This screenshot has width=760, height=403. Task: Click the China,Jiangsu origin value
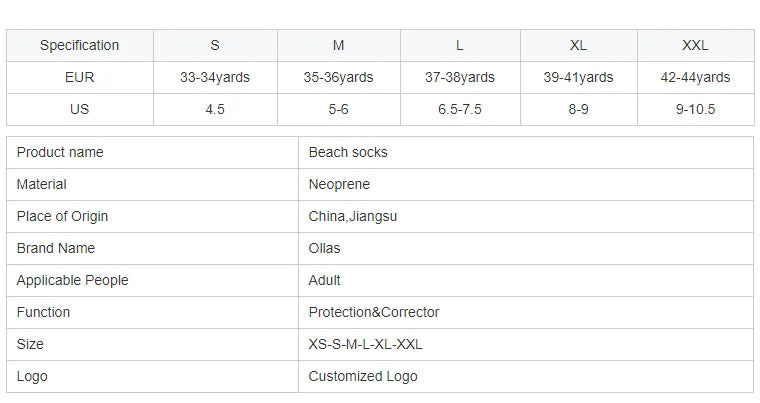coord(353,216)
